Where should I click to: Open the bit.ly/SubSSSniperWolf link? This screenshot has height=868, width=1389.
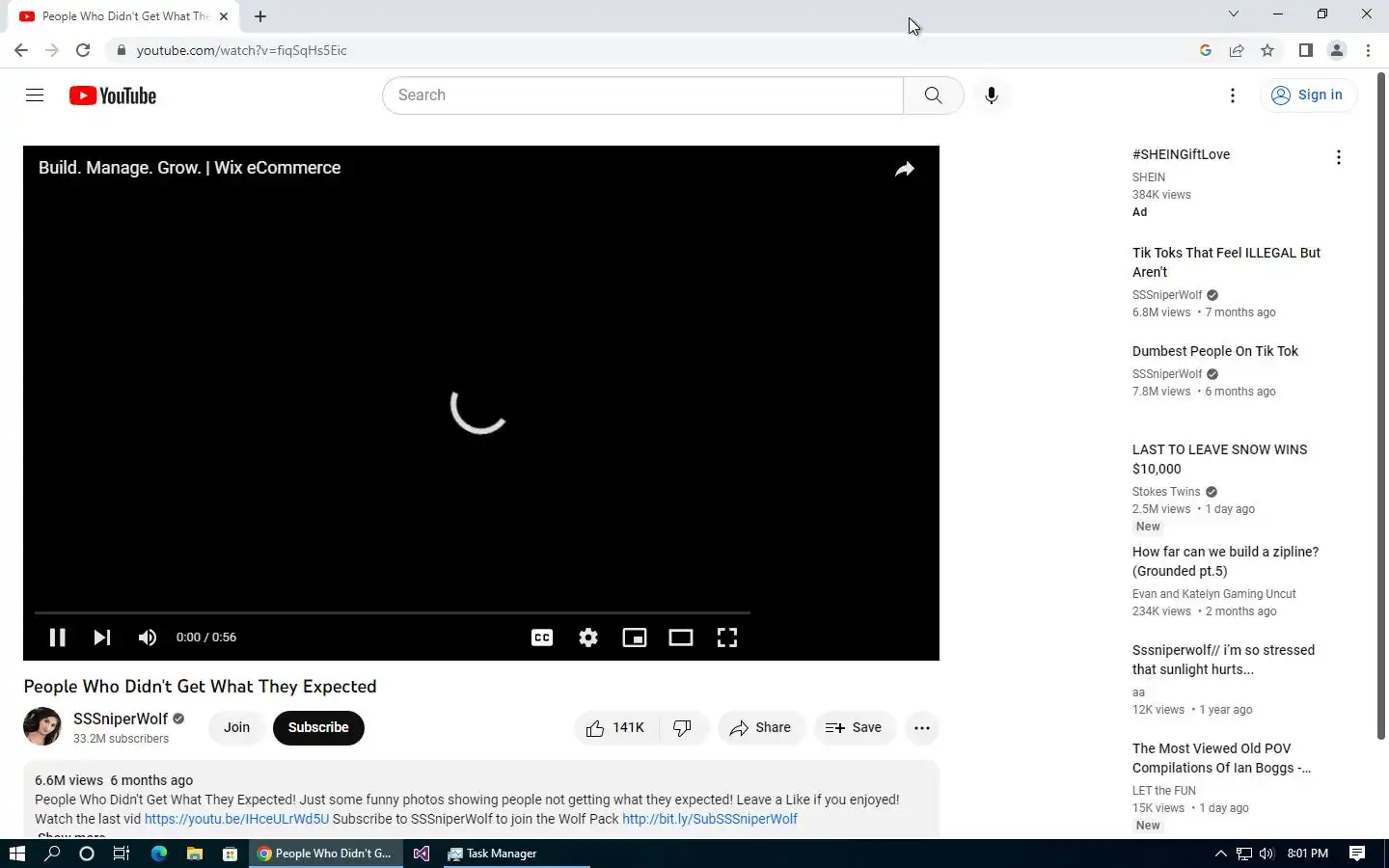(710, 819)
